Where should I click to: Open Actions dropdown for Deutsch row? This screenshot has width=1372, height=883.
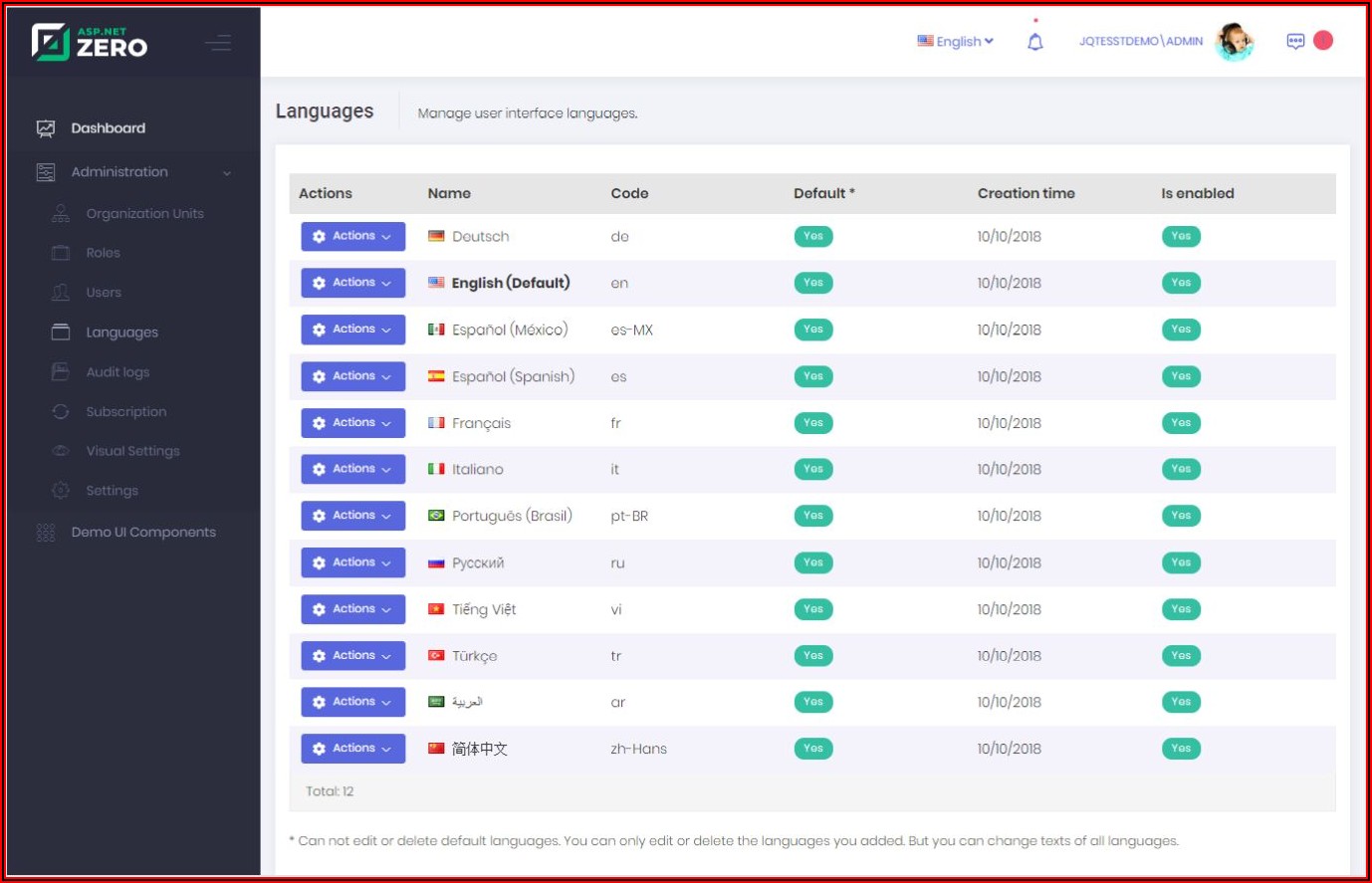pos(352,237)
